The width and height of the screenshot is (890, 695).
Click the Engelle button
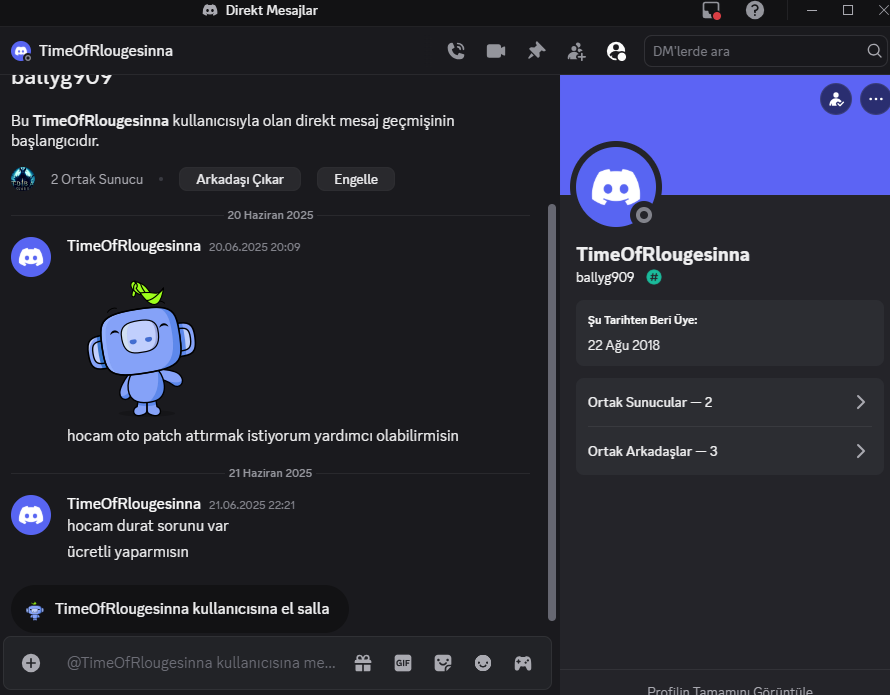pos(356,179)
